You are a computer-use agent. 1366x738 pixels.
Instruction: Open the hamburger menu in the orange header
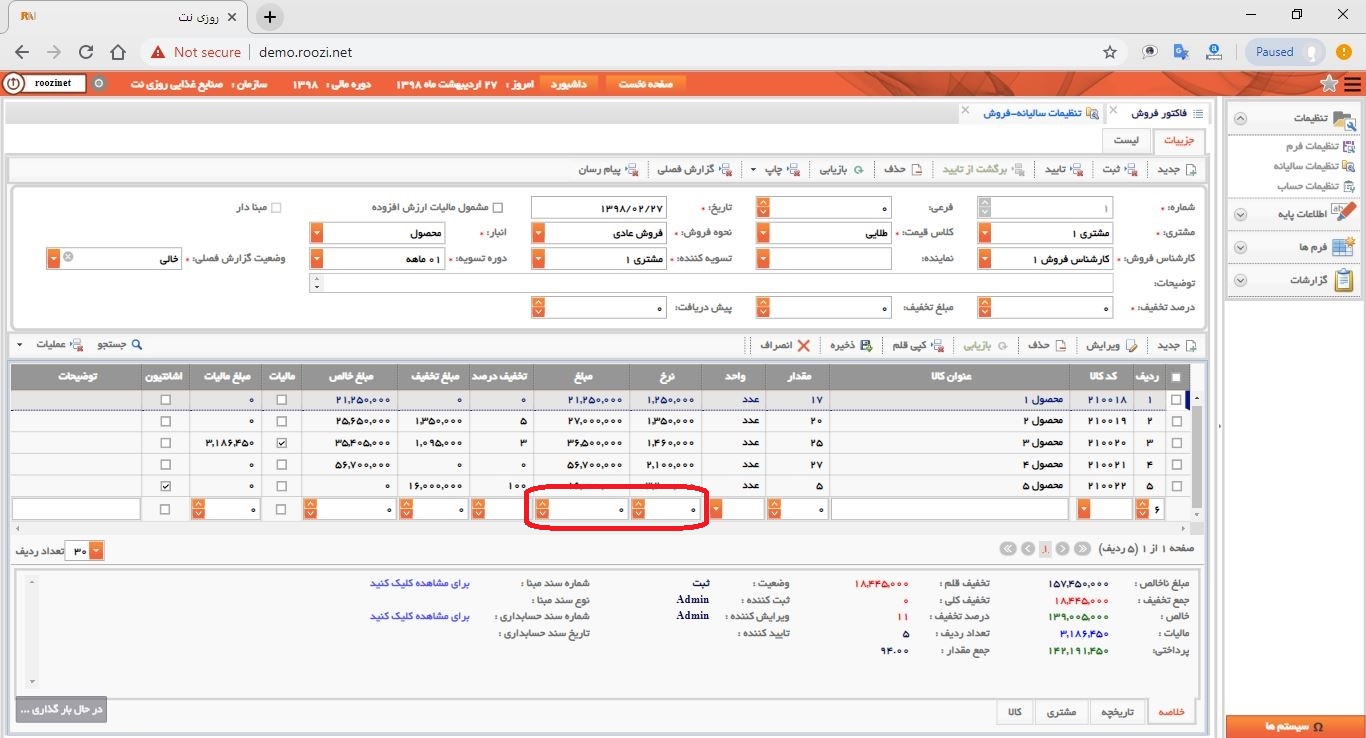[1353, 84]
